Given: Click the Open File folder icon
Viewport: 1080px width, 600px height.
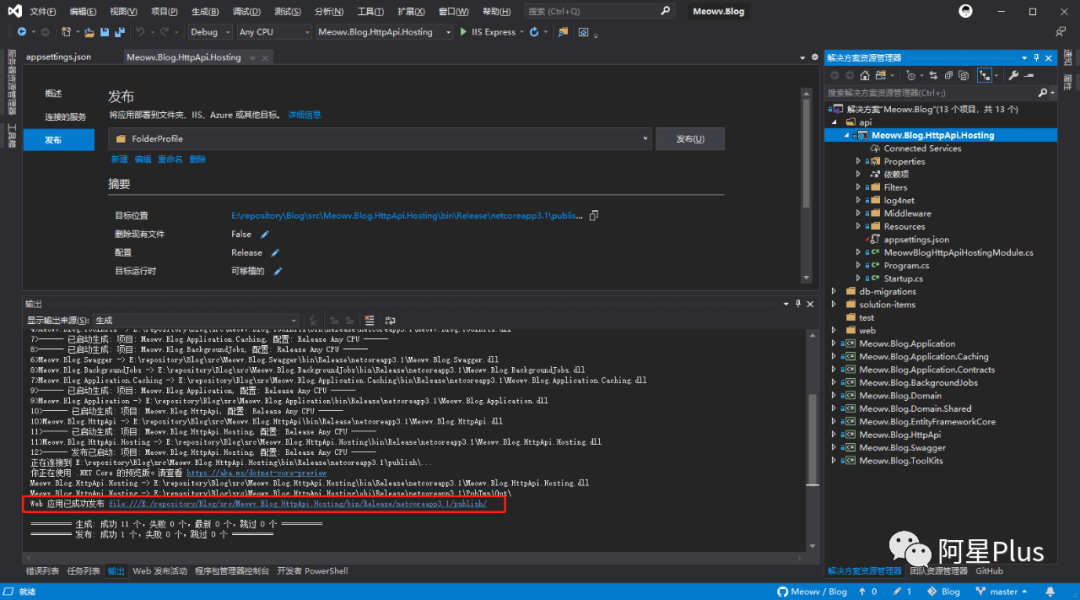Looking at the screenshot, I should coord(90,32).
